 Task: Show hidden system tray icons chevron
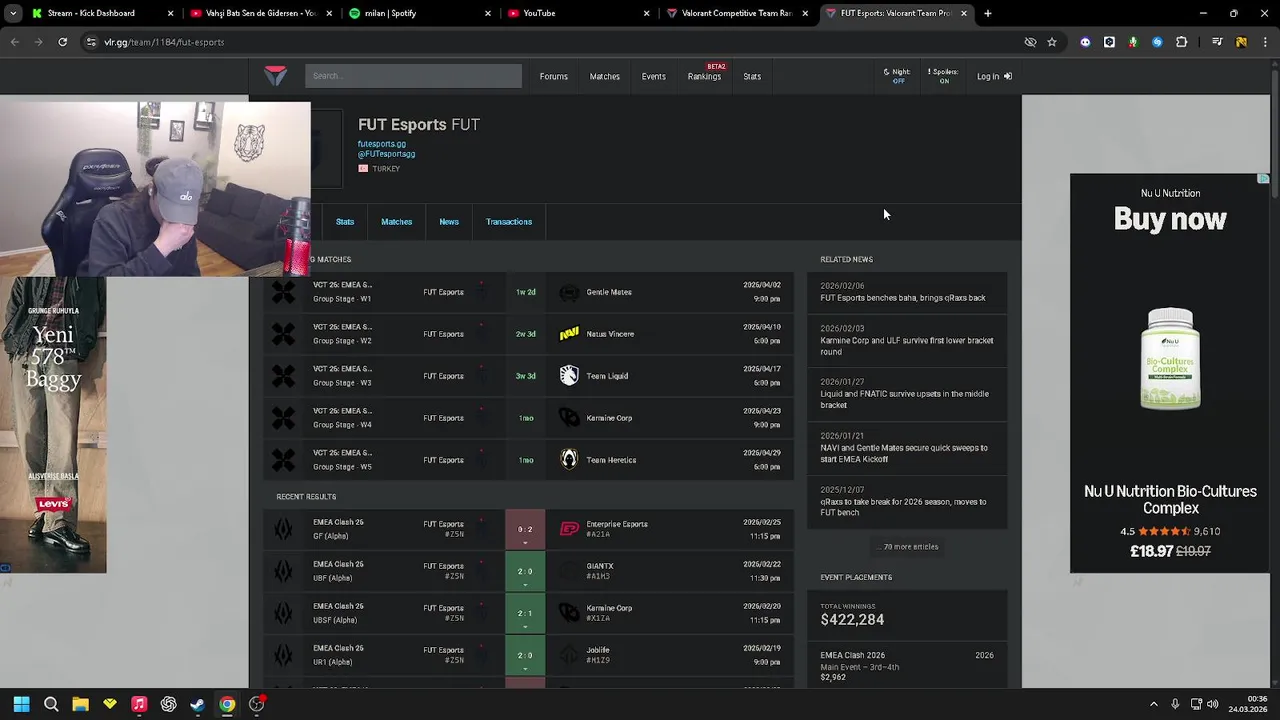(x=1153, y=704)
